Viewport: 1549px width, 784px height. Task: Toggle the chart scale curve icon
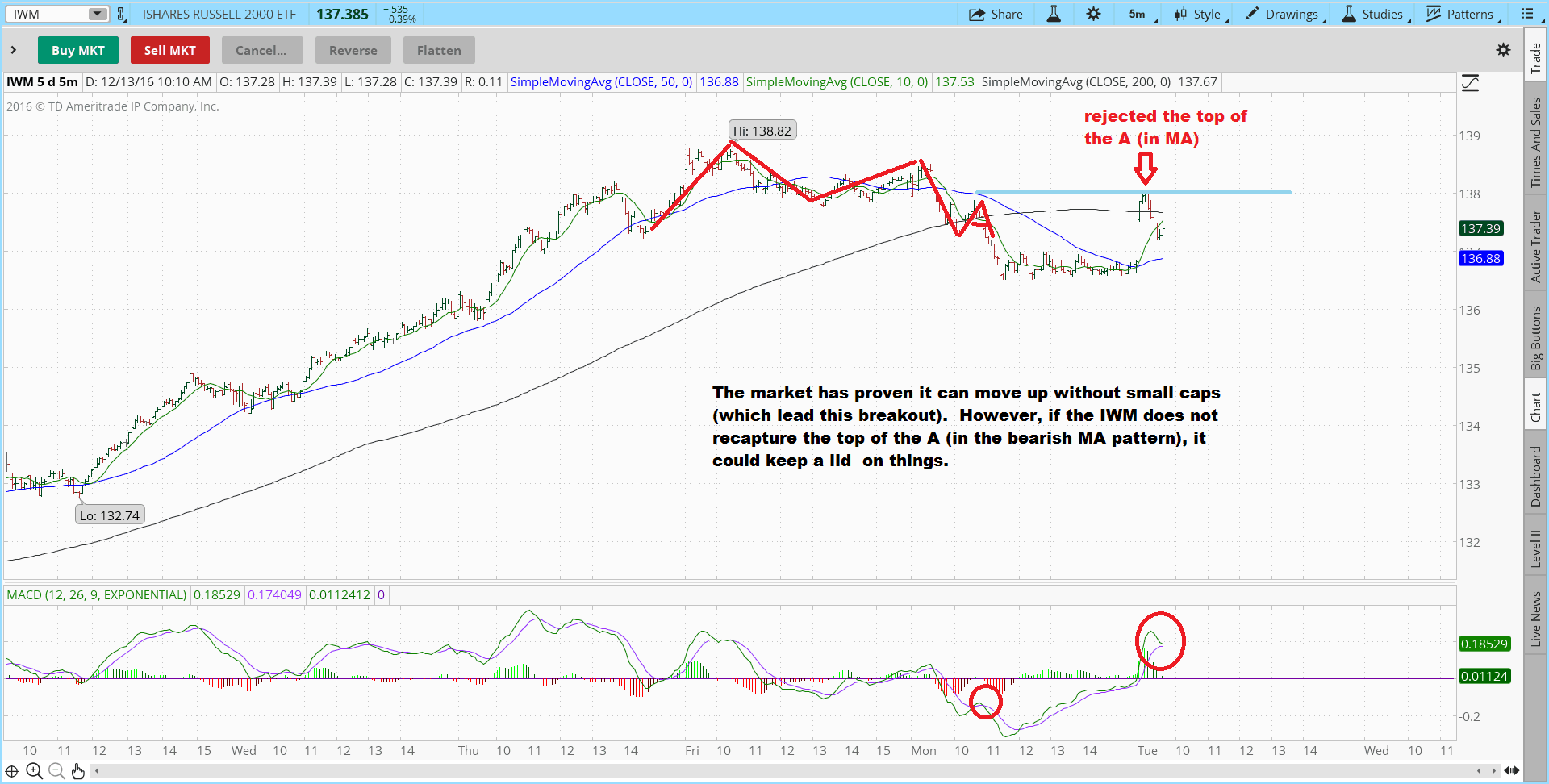1470,83
